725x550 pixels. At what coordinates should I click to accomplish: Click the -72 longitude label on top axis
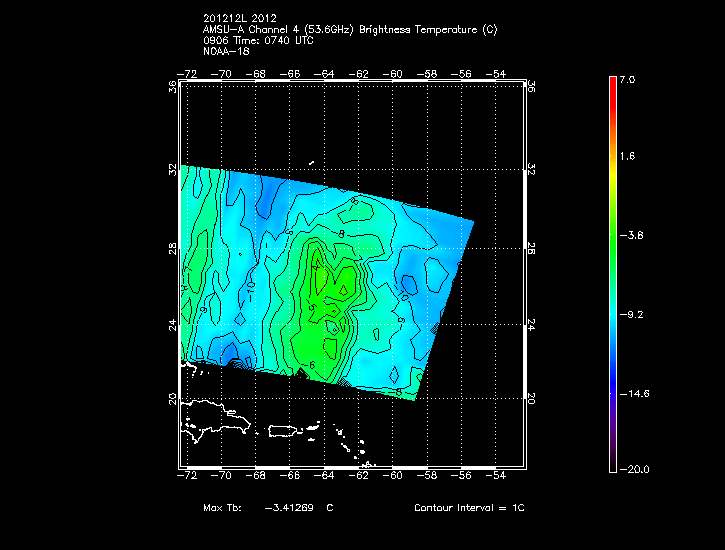[189, 73]
